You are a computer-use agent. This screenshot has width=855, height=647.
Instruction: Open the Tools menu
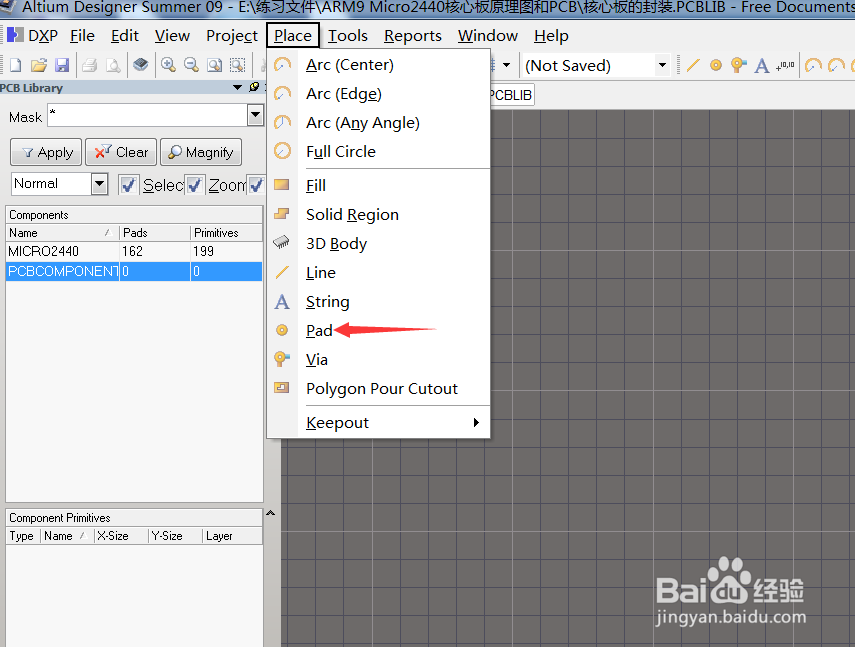point(348,36)
